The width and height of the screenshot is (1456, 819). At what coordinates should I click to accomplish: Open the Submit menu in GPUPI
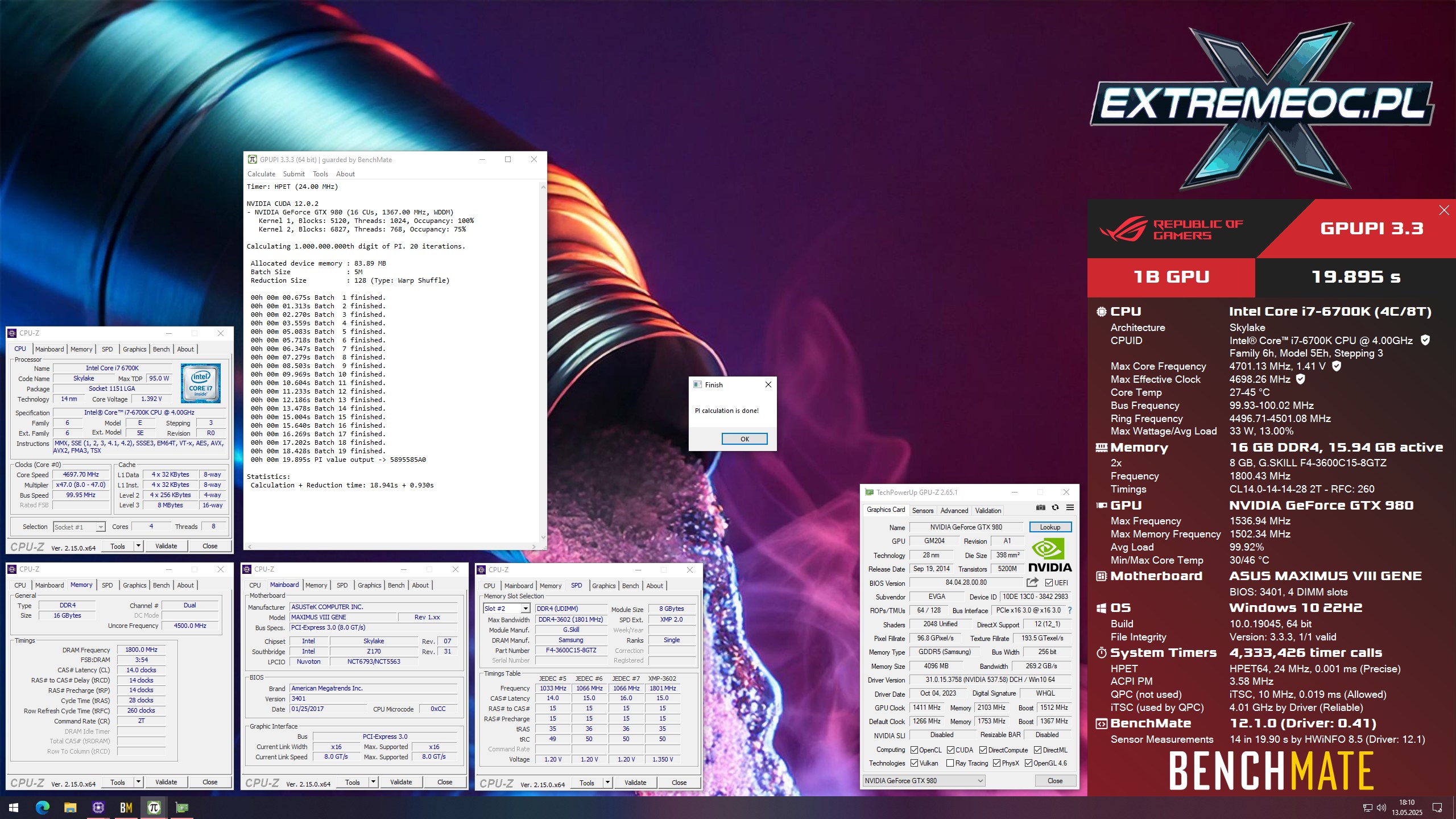(x=293, y=174)
